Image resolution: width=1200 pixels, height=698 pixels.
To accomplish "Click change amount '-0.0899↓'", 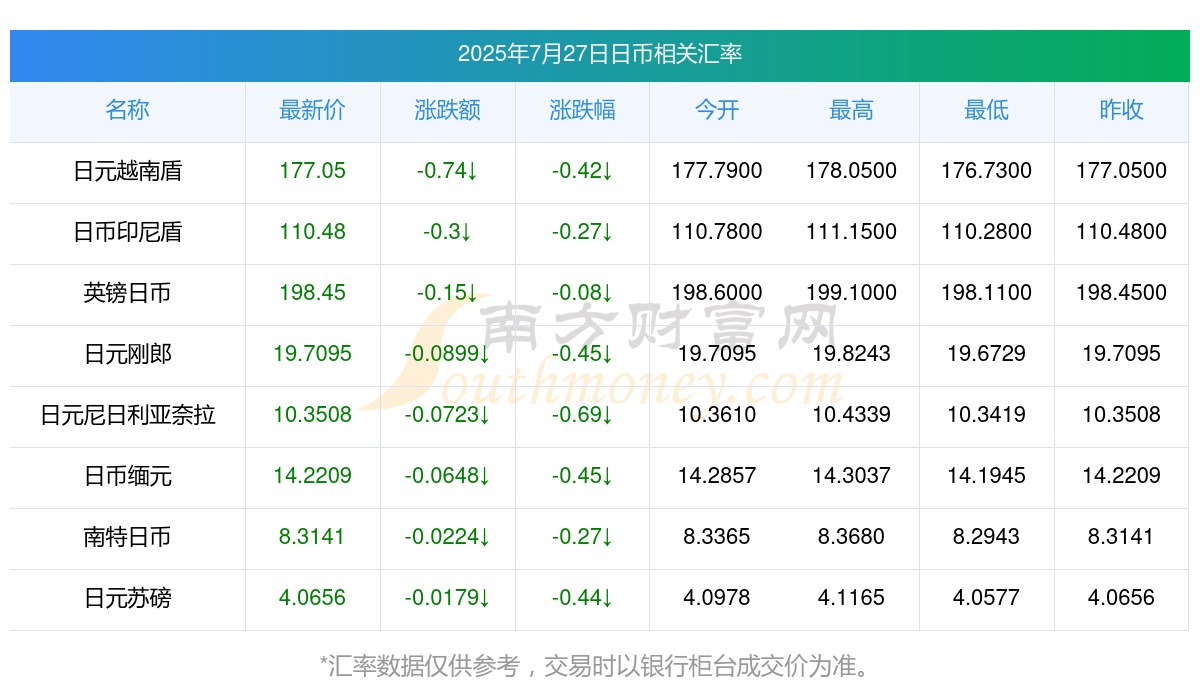I will coord(448,354).
